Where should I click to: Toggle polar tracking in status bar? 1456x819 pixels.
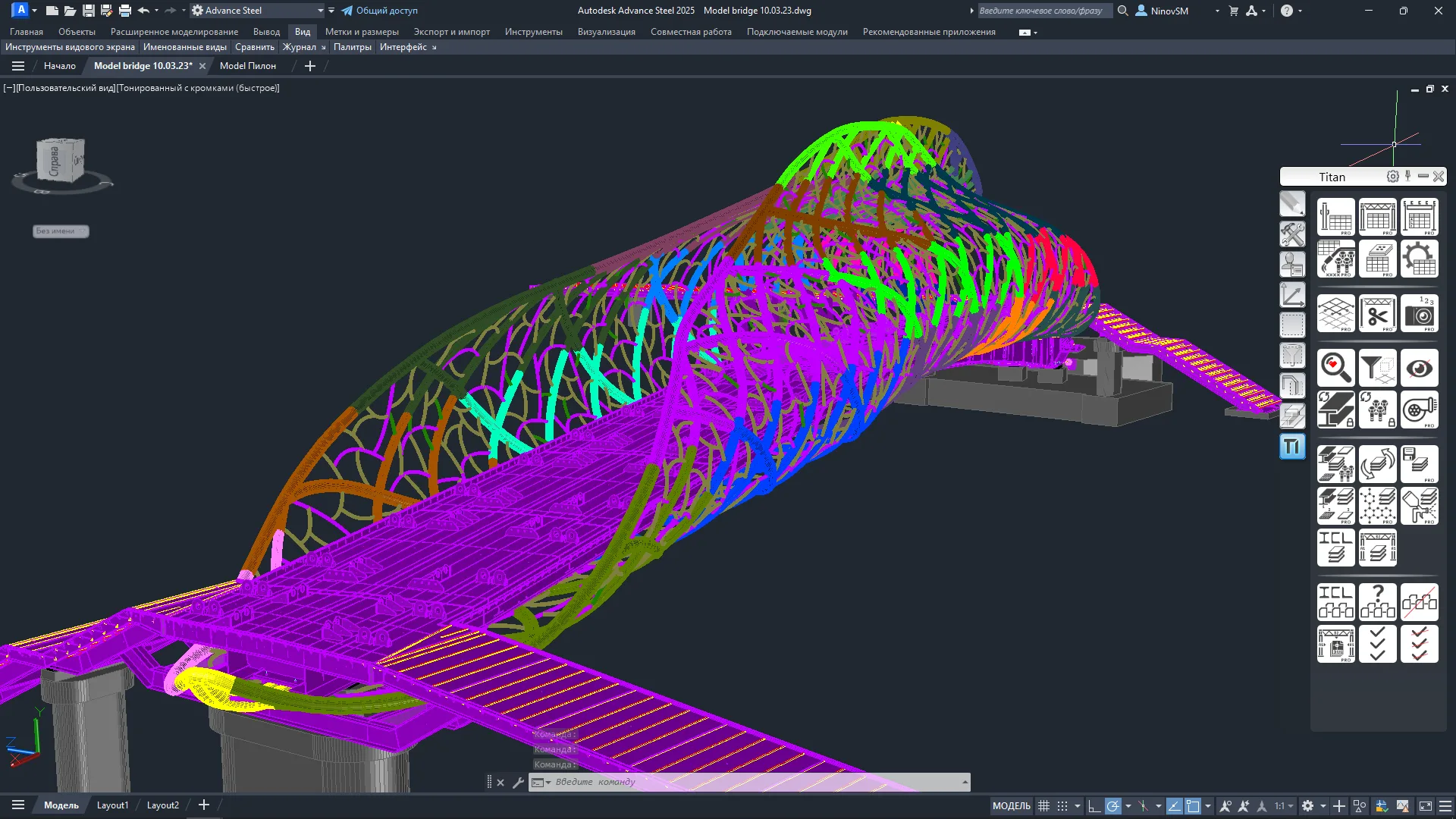coord(1112,806)
